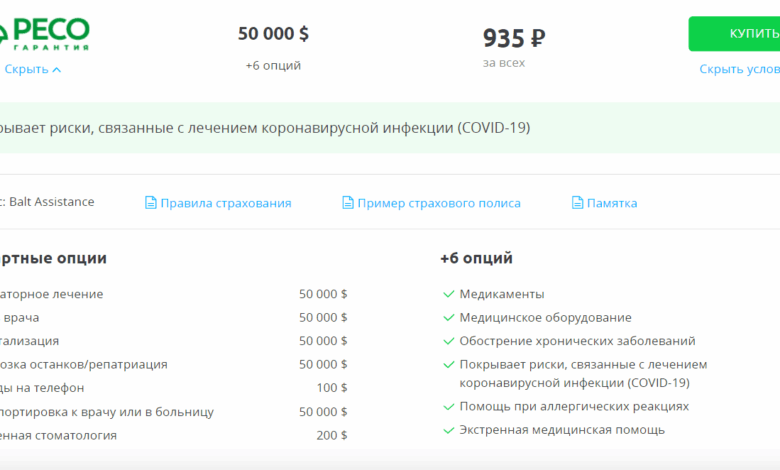Viewport: 780px width, 470px height.
Task: Click the document icon beside Памятка
Action: click(x=577, y=203)
